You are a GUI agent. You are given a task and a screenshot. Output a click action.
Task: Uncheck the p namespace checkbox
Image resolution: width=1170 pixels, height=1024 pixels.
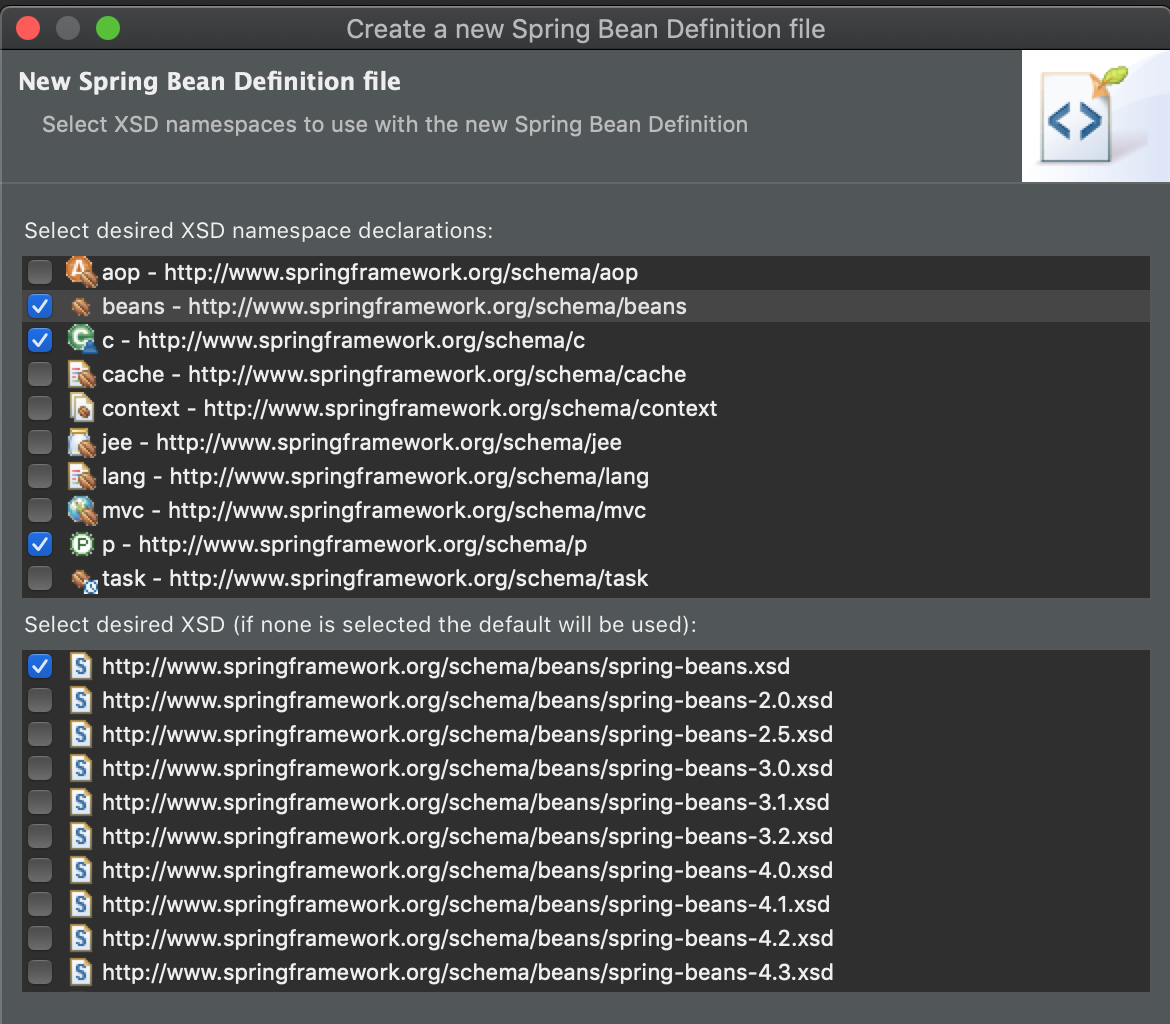point(40,544)
